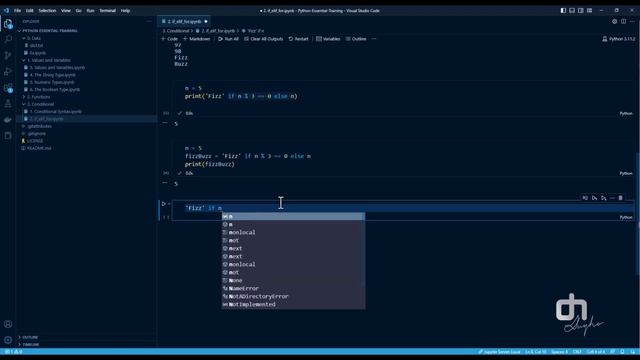Viewport: 640px width, 360px height.
Task: Click Outline button in notebook toolbar
Action: pos(356,39)
